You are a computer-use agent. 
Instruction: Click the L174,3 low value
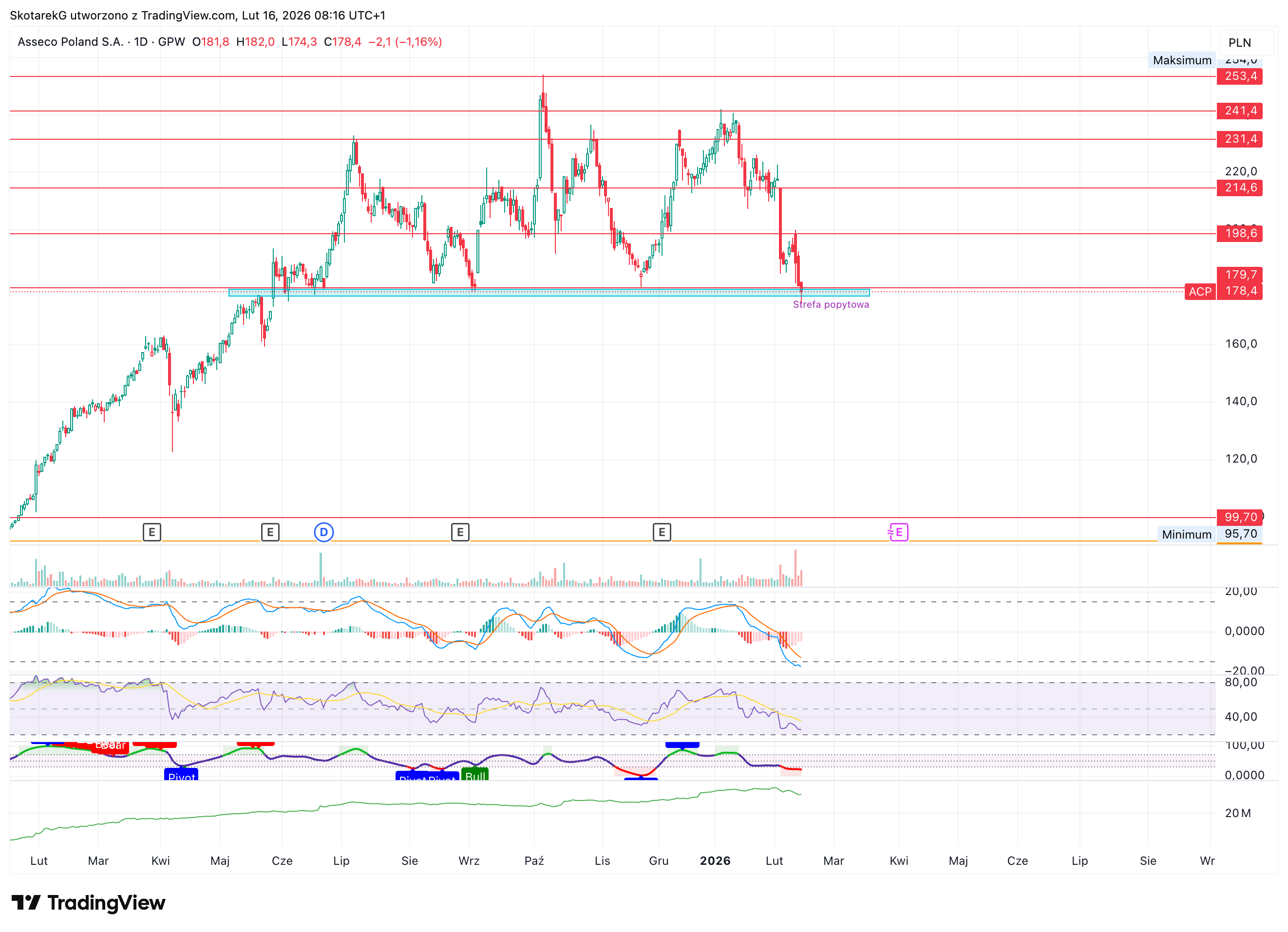(299, 41)
